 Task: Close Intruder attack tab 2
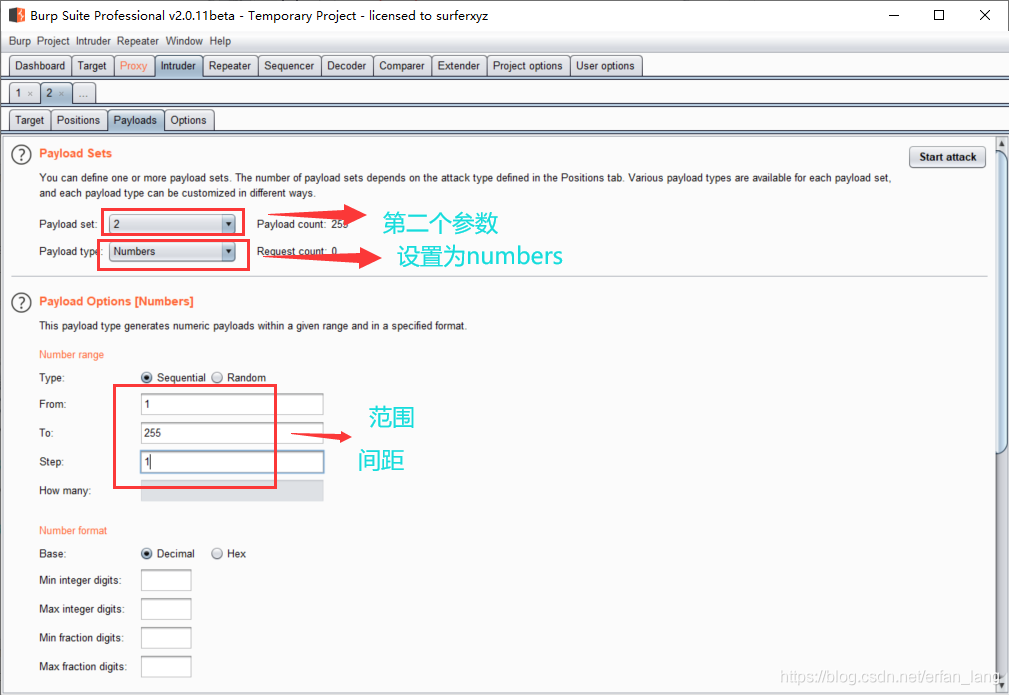61,94
